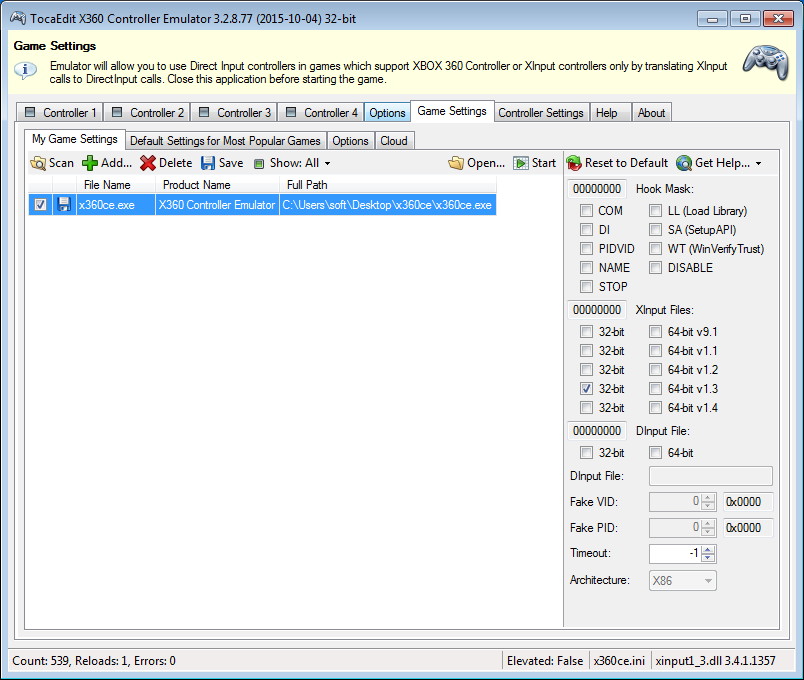Click the Open... folder icon
The height and width of the screenshot is (680, 804).
[455, 163]
